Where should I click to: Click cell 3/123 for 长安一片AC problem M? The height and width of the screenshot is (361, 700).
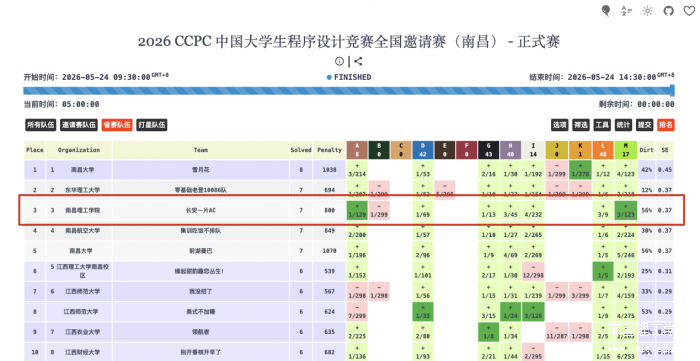click(625, 210)
